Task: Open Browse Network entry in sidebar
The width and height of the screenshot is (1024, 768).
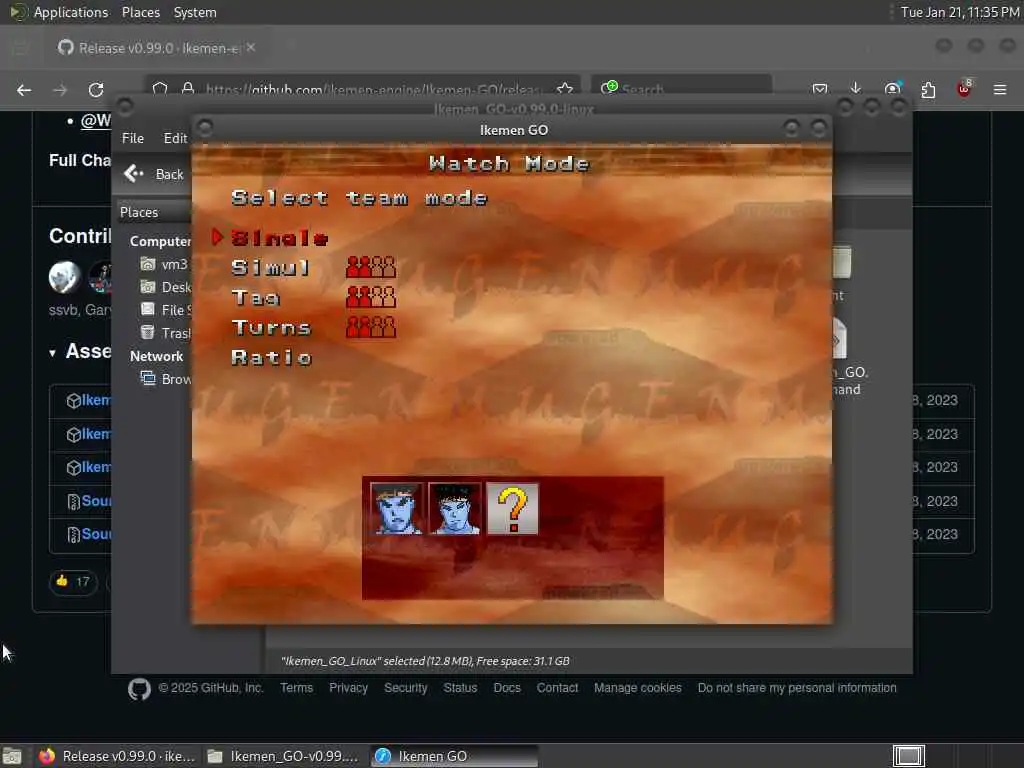Action: [x=165, y=379]
